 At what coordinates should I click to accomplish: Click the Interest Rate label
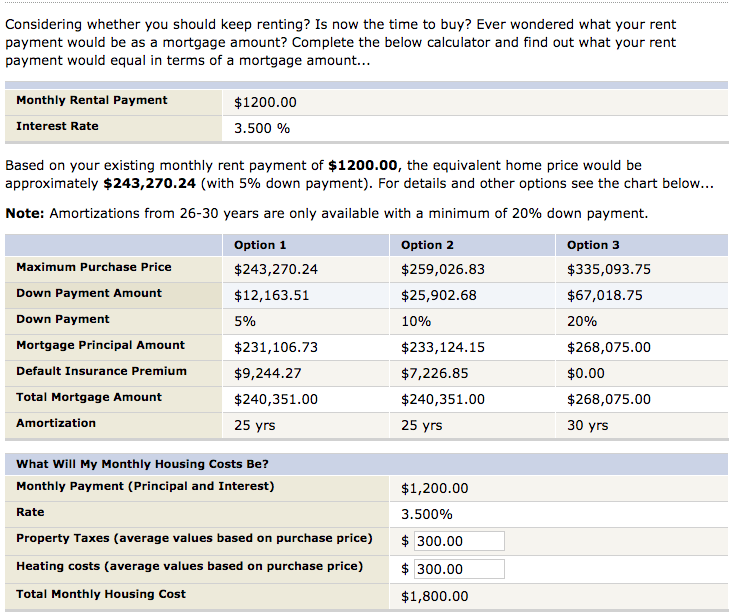(x=57, y=127)
